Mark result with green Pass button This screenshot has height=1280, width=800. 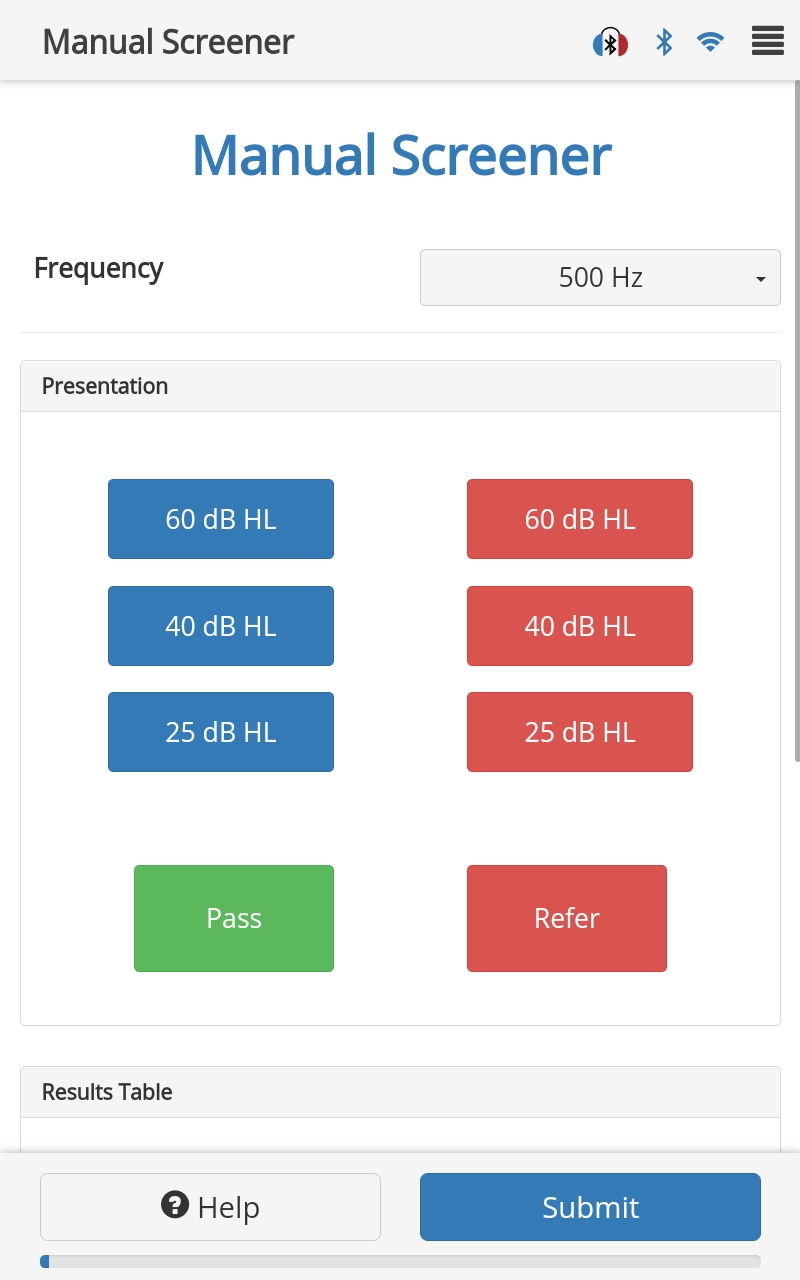pyautogui.click(x=233, y=918)
